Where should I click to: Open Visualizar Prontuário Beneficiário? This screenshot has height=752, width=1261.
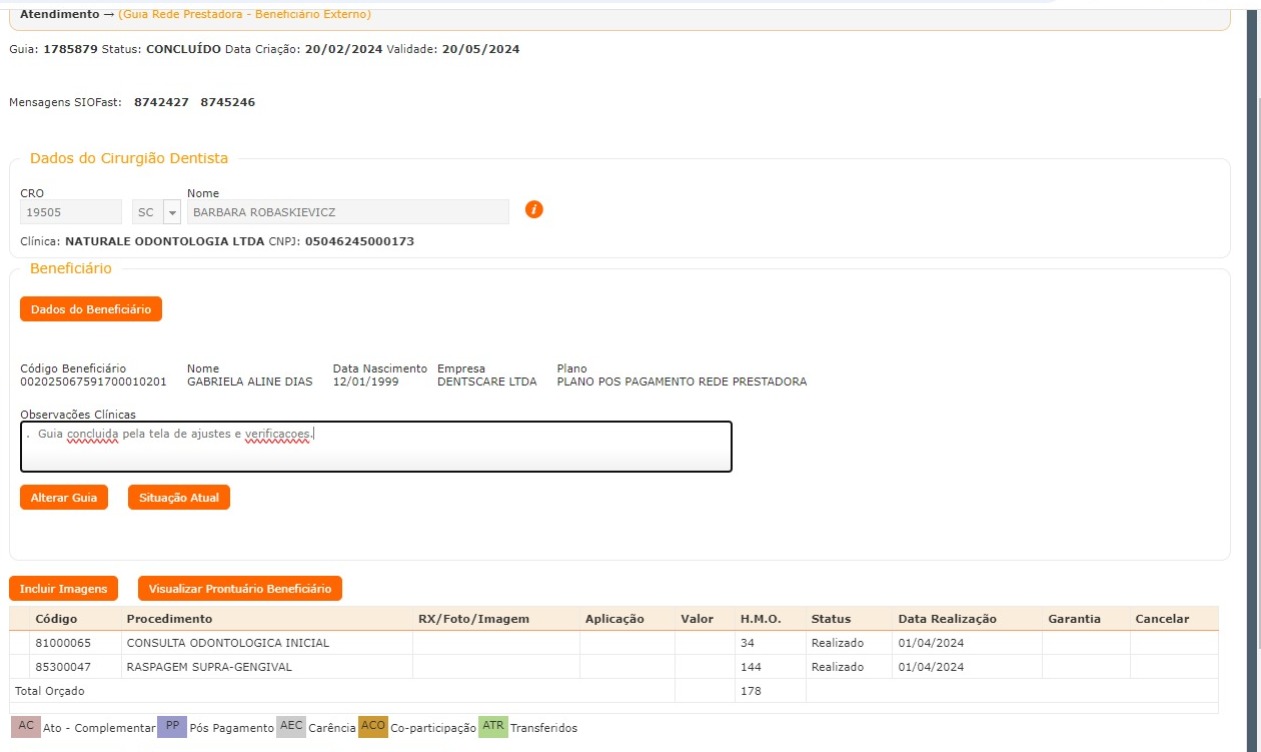point(240,589)
